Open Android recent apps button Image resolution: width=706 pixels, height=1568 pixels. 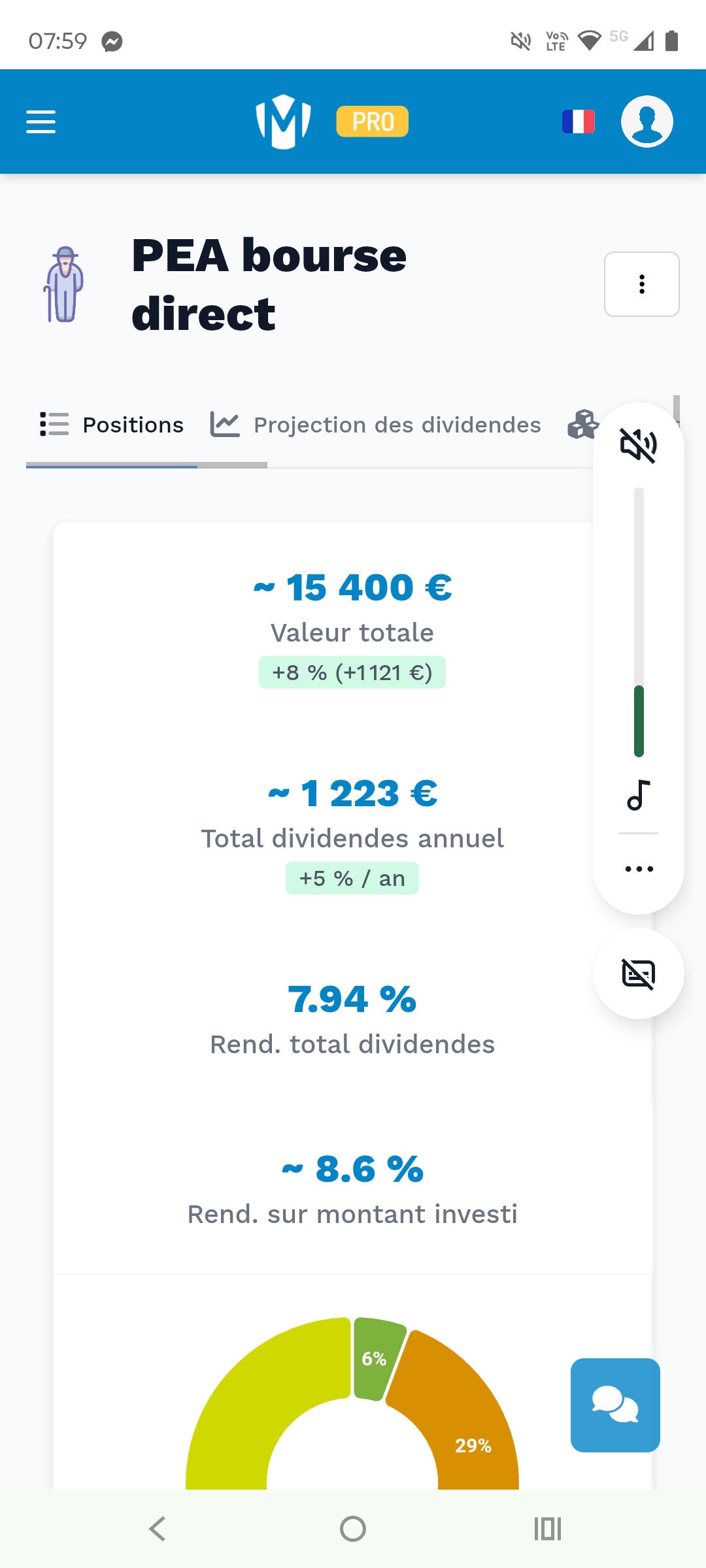coord(548,1529)
